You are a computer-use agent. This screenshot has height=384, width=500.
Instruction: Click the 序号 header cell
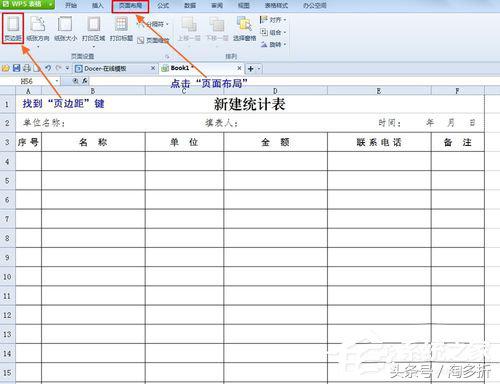click(x=28, y=142)
